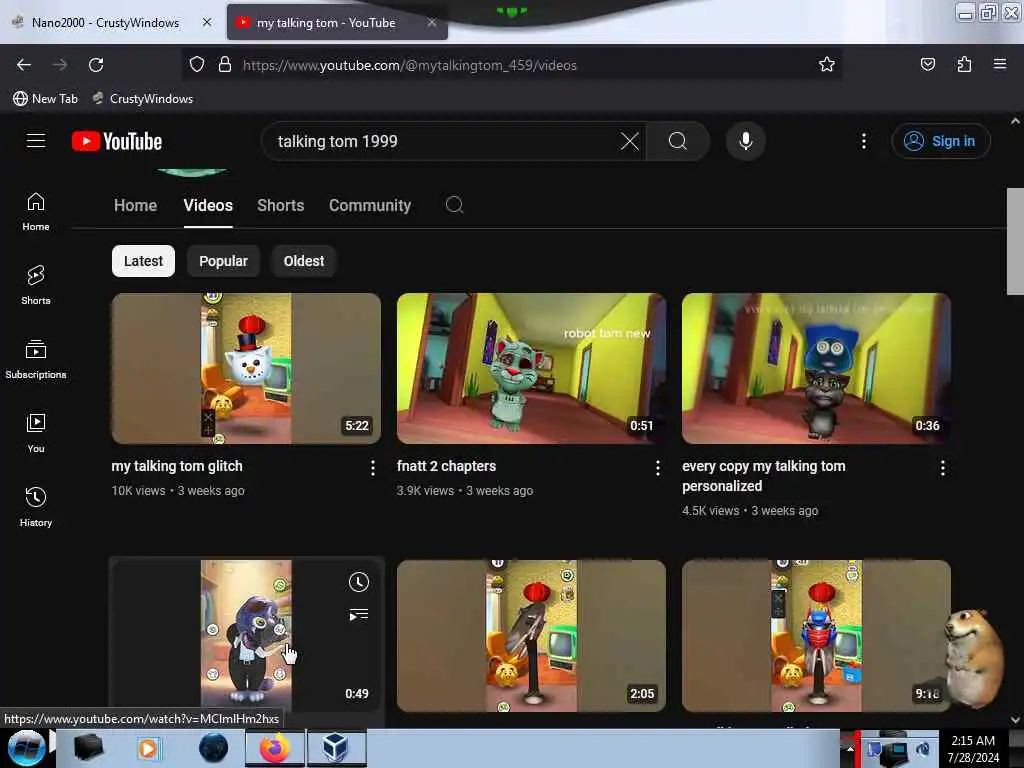Save page to Pocket
1024x768 pixels.
coord(927,65)
